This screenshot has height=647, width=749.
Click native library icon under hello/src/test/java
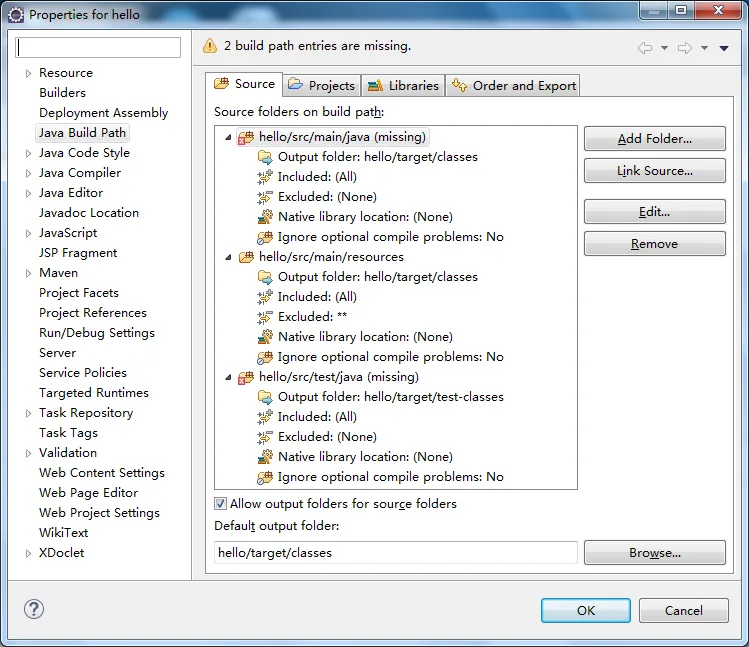point(265,457)
